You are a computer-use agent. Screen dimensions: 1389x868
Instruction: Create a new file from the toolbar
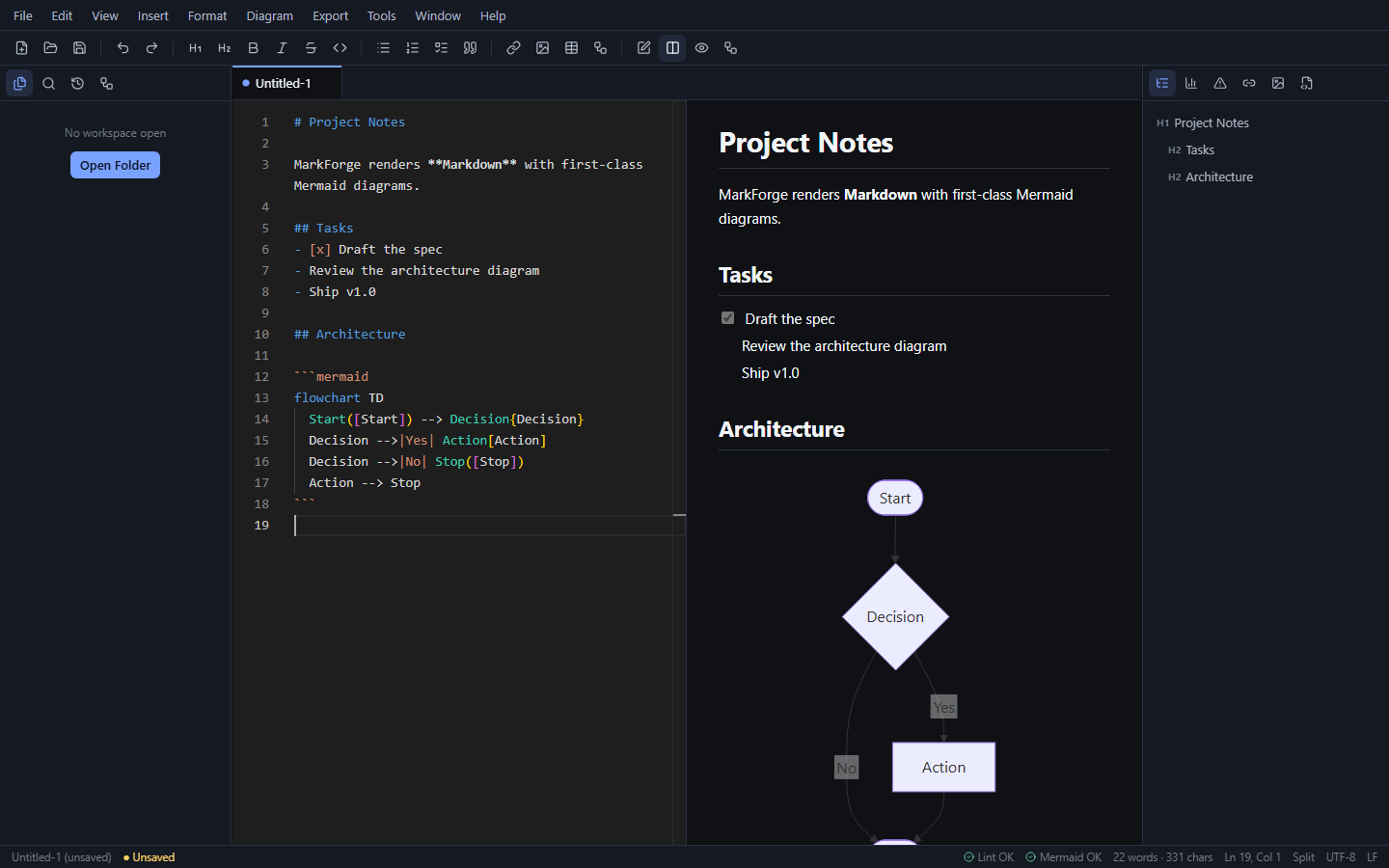[22, 48]
